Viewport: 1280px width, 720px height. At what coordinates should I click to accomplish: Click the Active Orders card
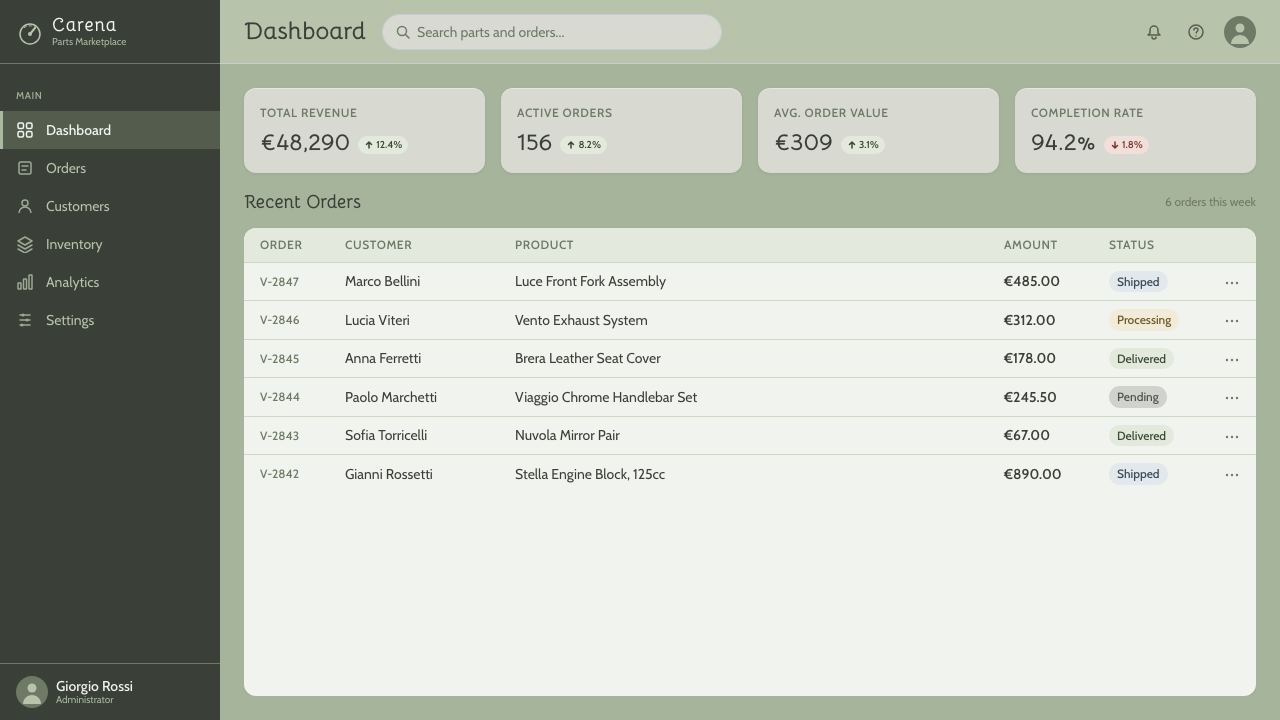pyautogui.click(x=621, y=130)
